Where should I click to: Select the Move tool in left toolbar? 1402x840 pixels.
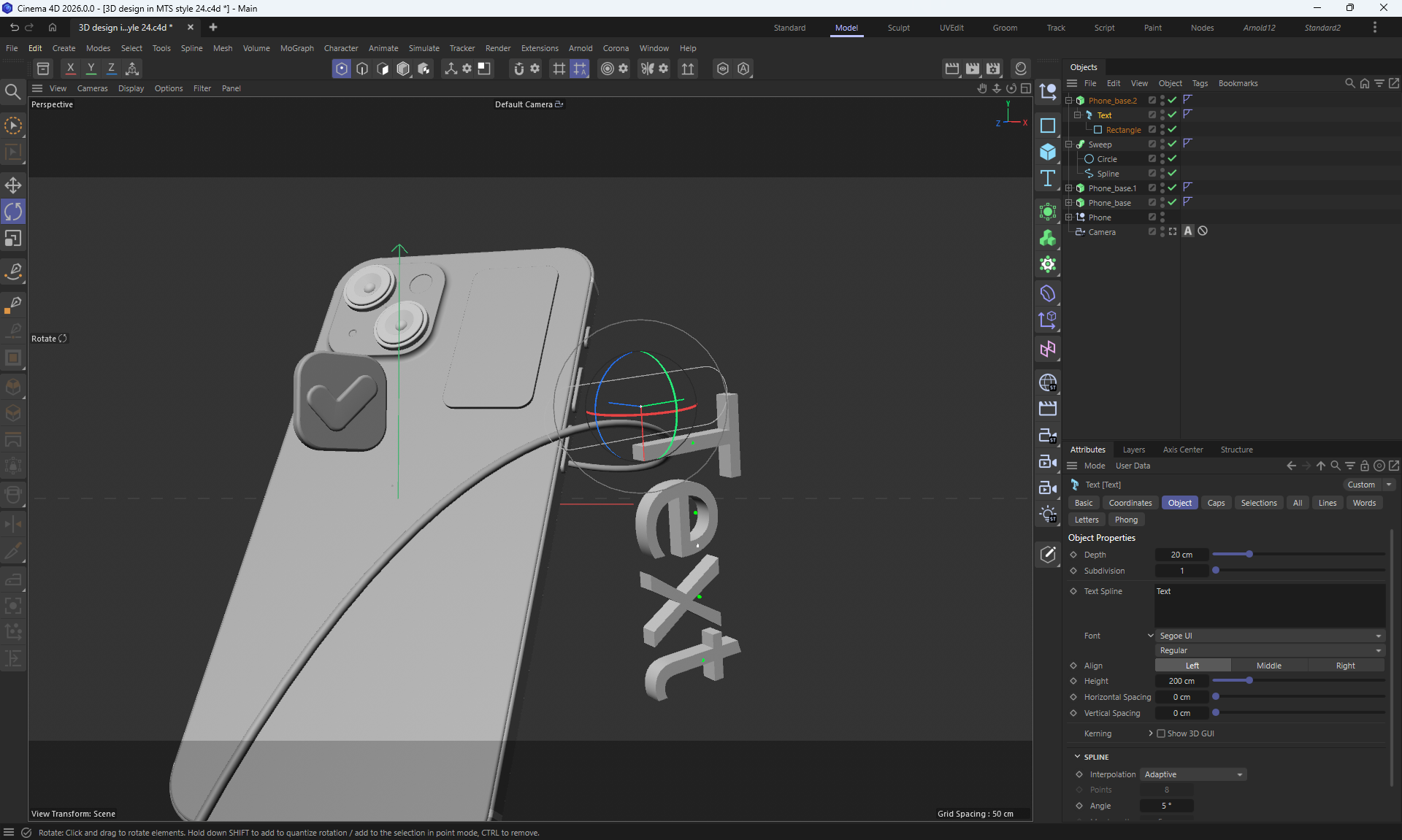(x=13, y=185)
